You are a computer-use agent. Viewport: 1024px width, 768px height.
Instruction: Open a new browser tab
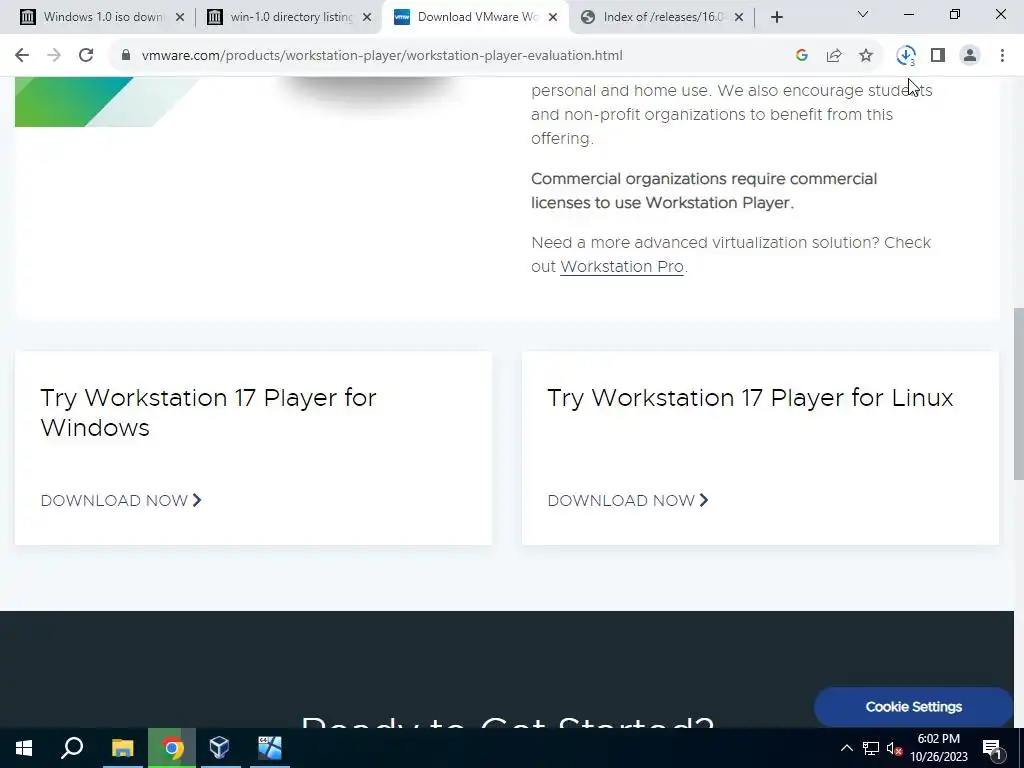pyautogui.click(x=776, y=18)
